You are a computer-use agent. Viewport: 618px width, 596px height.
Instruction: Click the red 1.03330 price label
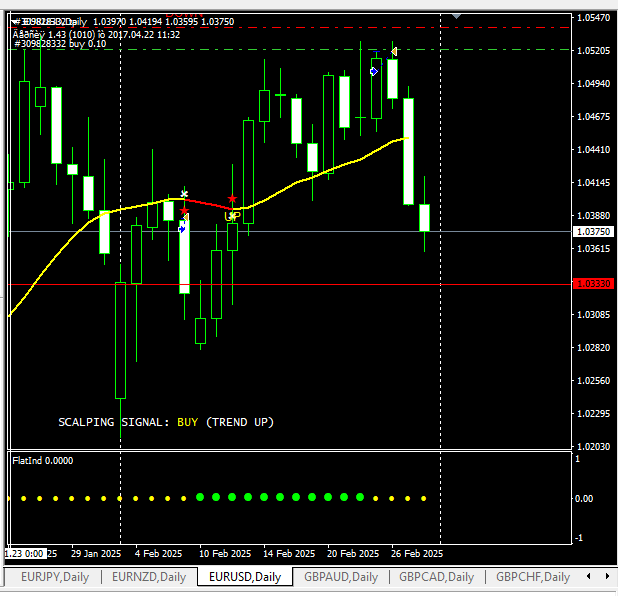coord(593,283)
